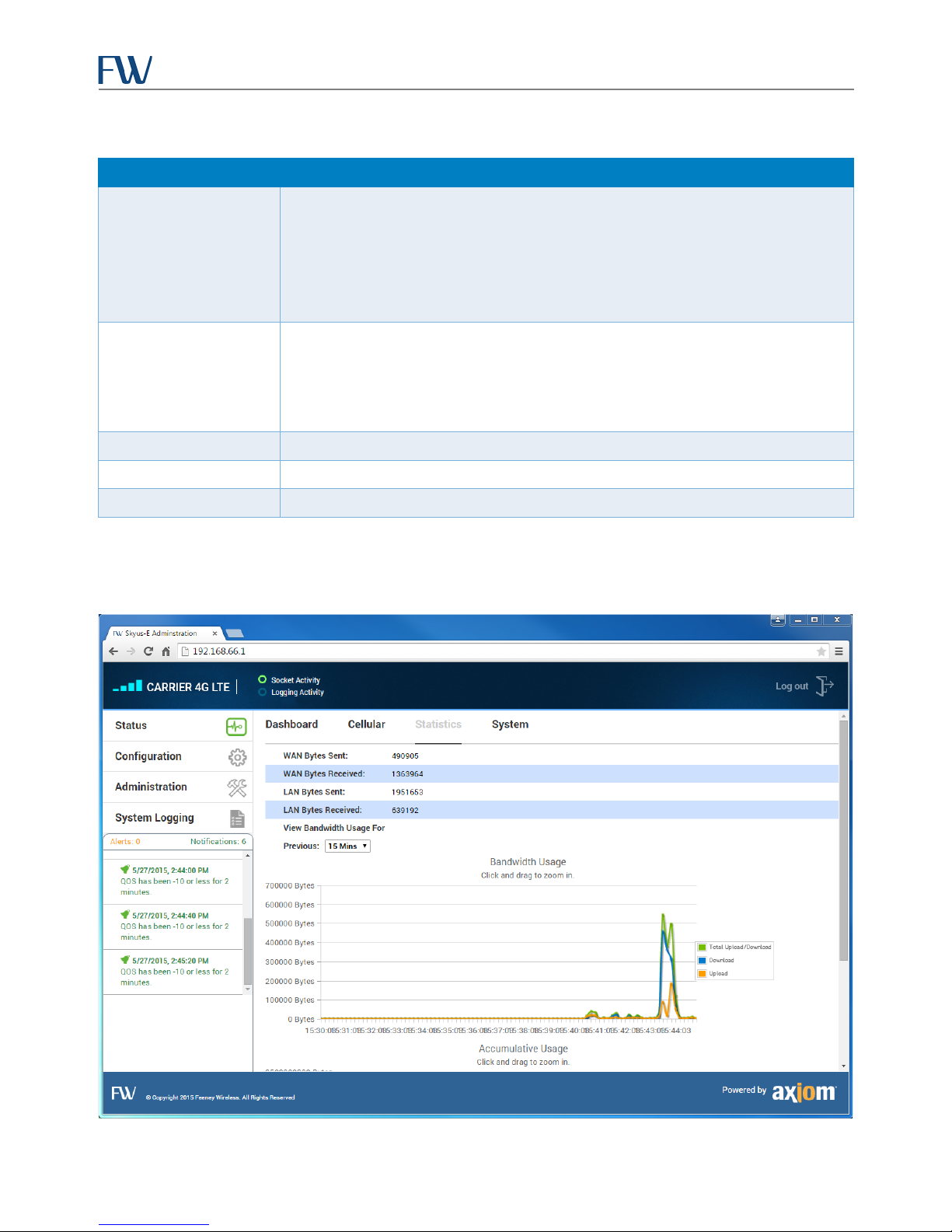
Task: Toggle the Upload legend swatch
Action: (702, 974)
